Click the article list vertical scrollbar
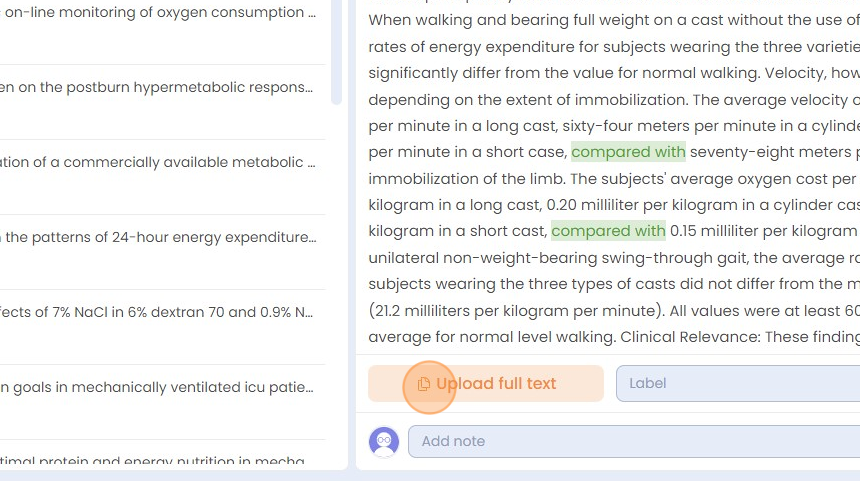This screenshot has width=860, height=481. [336, 52]
